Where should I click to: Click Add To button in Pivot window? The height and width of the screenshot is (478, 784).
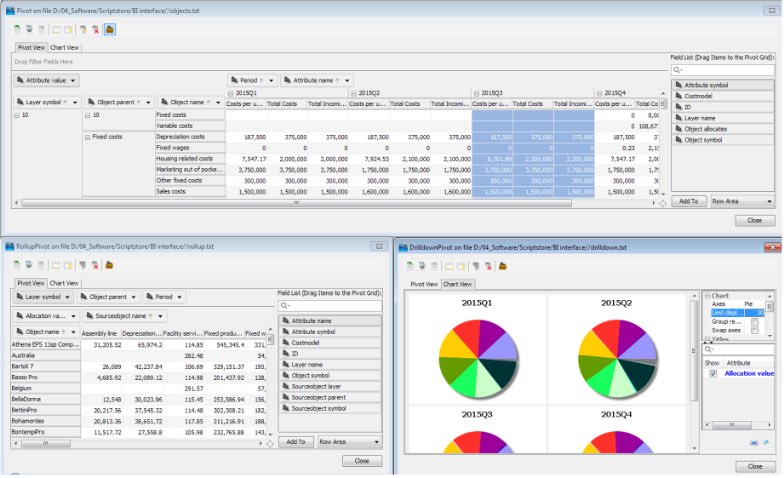(x=688, y=201)
